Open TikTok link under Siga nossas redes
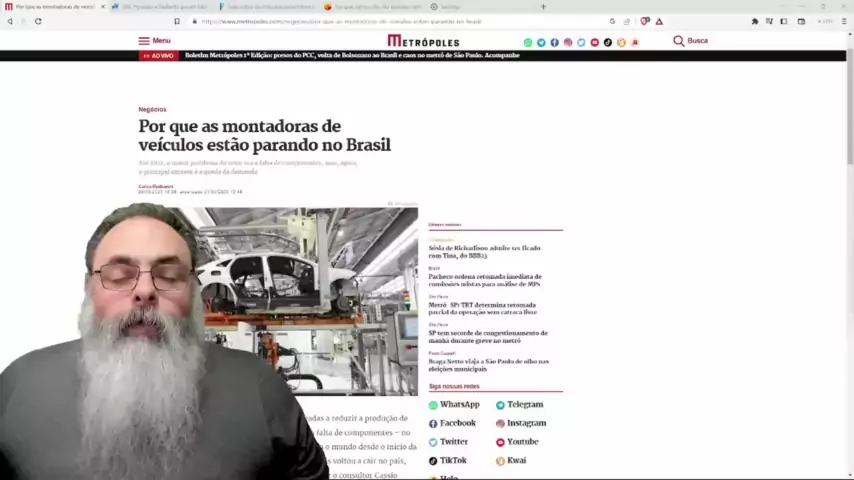The height and width of the screenshot is (480, 854). [x=453, y=461]
